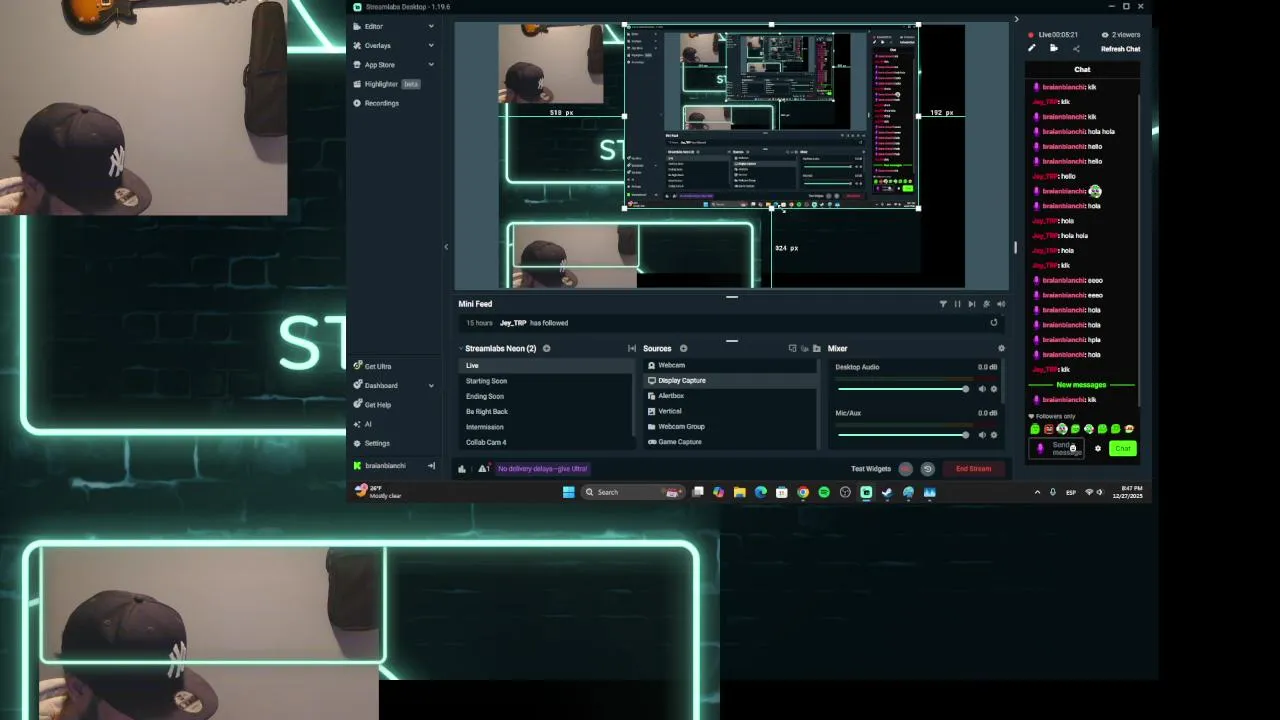This screenshot has width=1280, height=720.
Task: Filter Mini Feed events with funnel icon
Action: [943, 304]
